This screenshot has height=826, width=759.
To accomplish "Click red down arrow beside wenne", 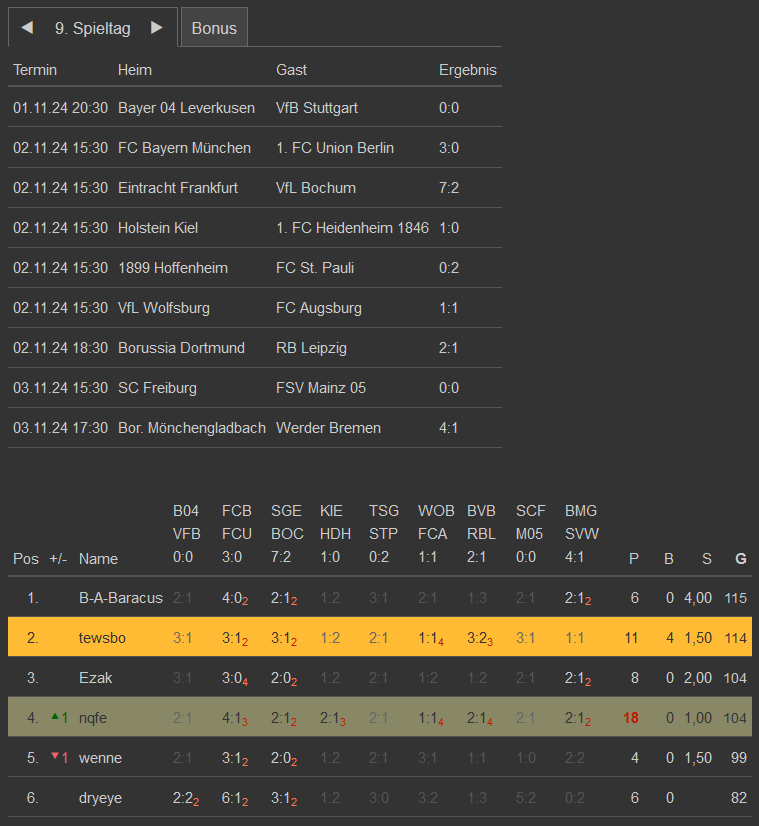I will [54, 757].
